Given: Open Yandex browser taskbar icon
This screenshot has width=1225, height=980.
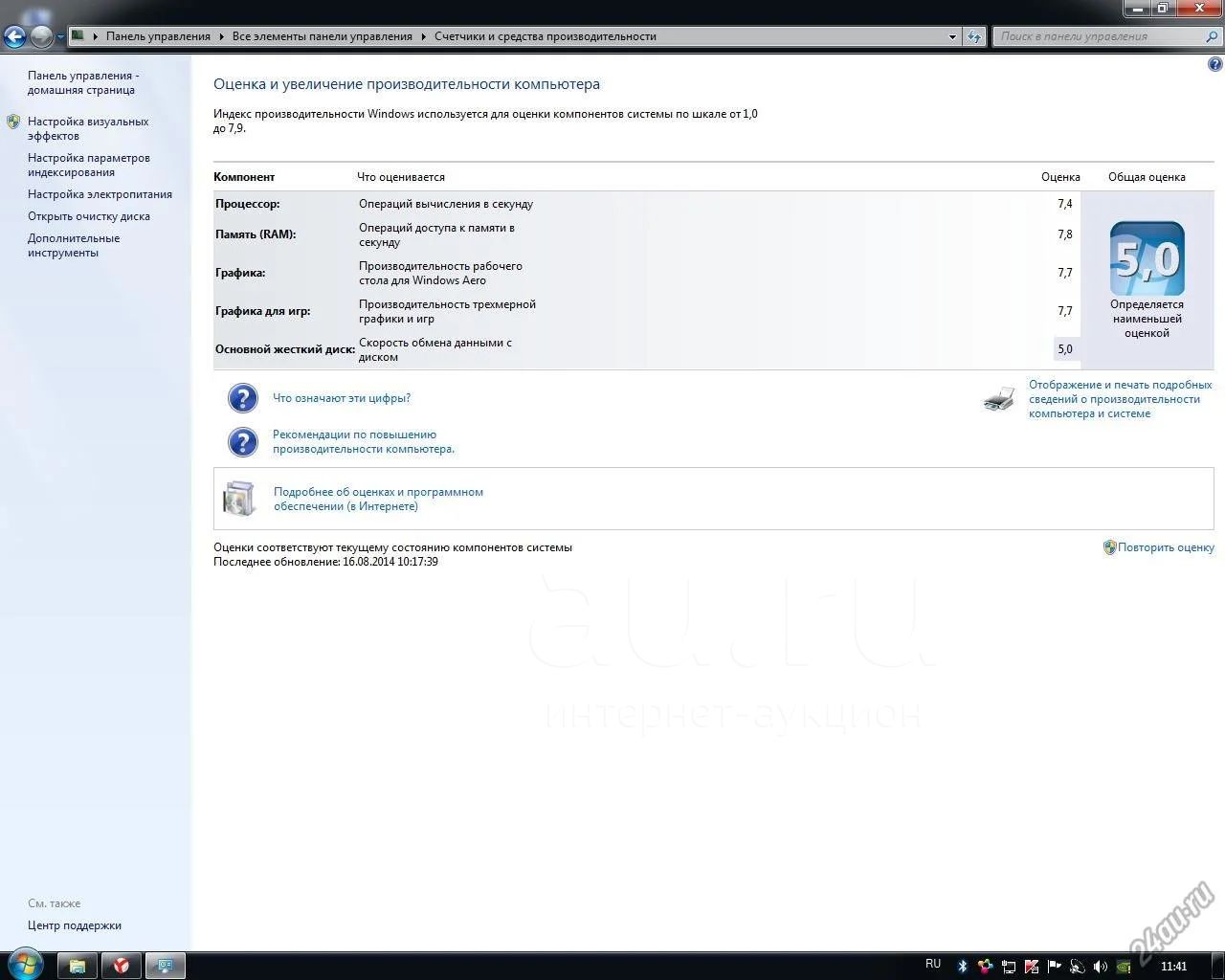Looking at the screenshot, I should click(x=122, y=966).
